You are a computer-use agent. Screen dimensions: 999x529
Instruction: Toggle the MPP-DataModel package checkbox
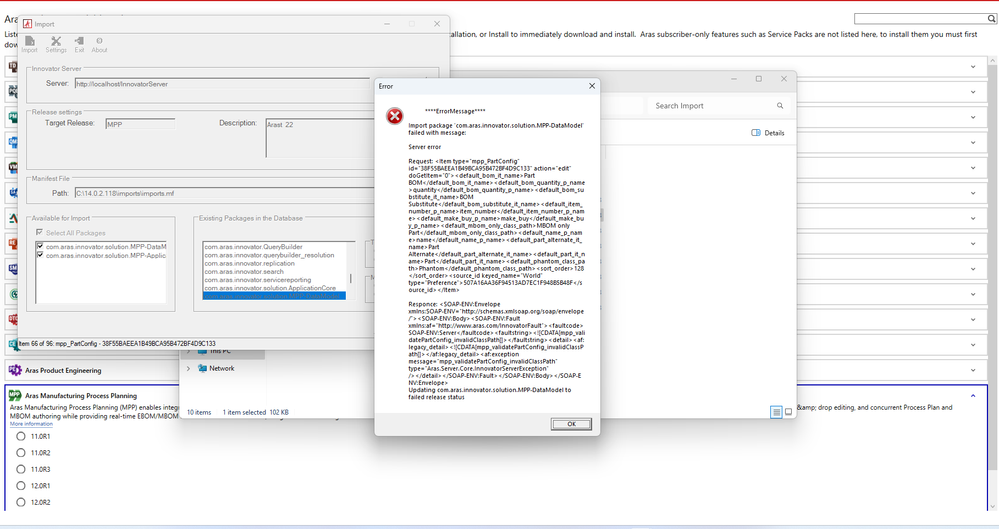40,246
